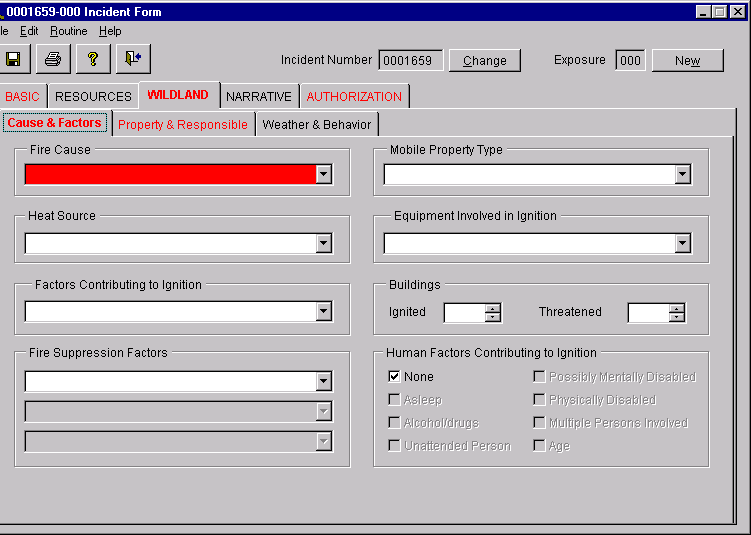The image size is (751, 535).
Task: Expand the Fire Cause dropdown
Action: point(323,174)
